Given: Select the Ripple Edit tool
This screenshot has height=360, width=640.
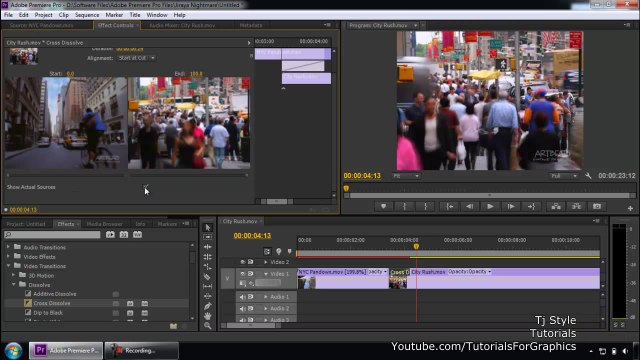Looking at the screenshot, I should tap(208, 247).
